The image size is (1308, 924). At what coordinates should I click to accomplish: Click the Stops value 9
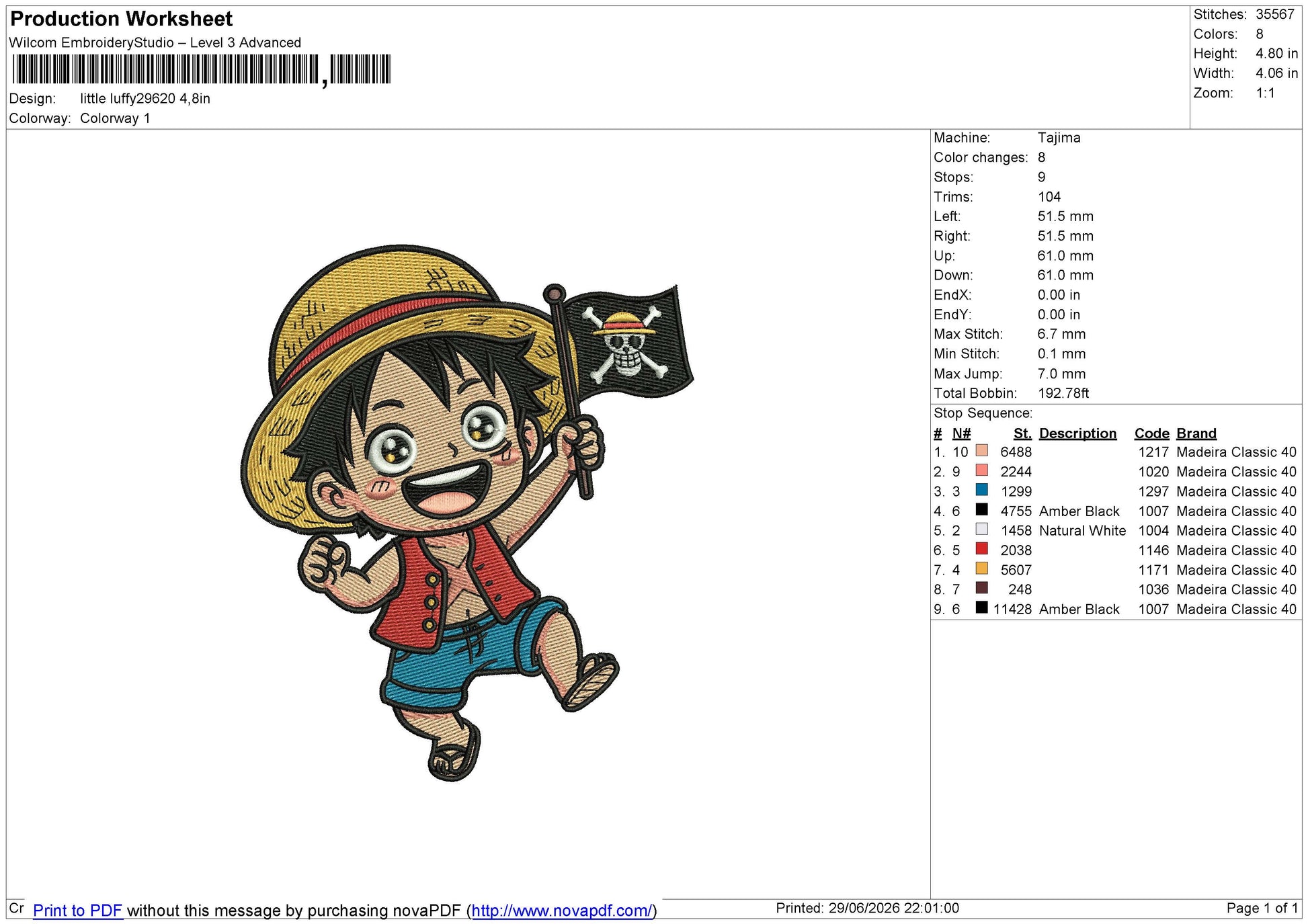[1042, 177]
